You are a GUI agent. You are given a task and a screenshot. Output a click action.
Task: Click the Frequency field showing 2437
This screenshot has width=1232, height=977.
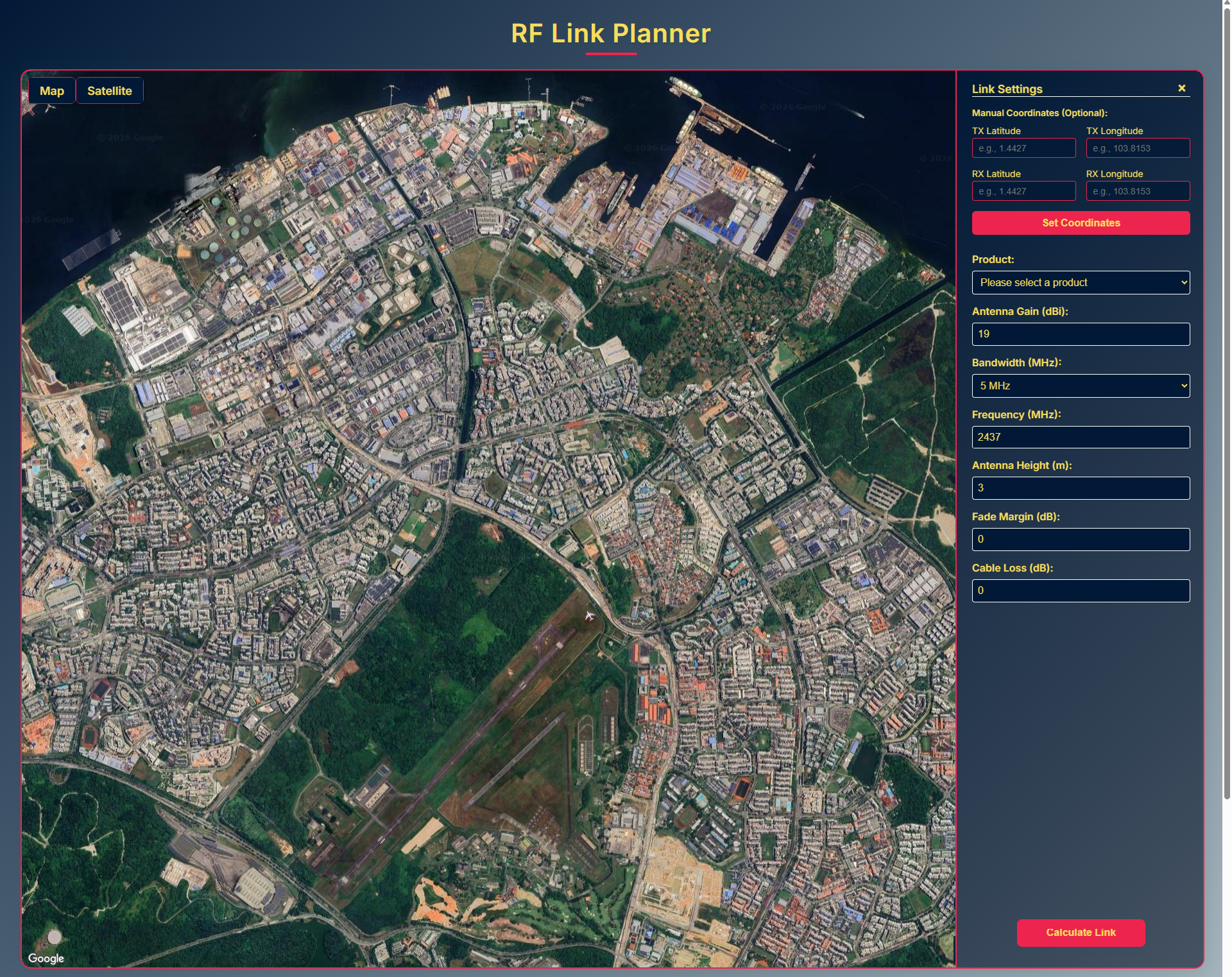point(1081,437)
